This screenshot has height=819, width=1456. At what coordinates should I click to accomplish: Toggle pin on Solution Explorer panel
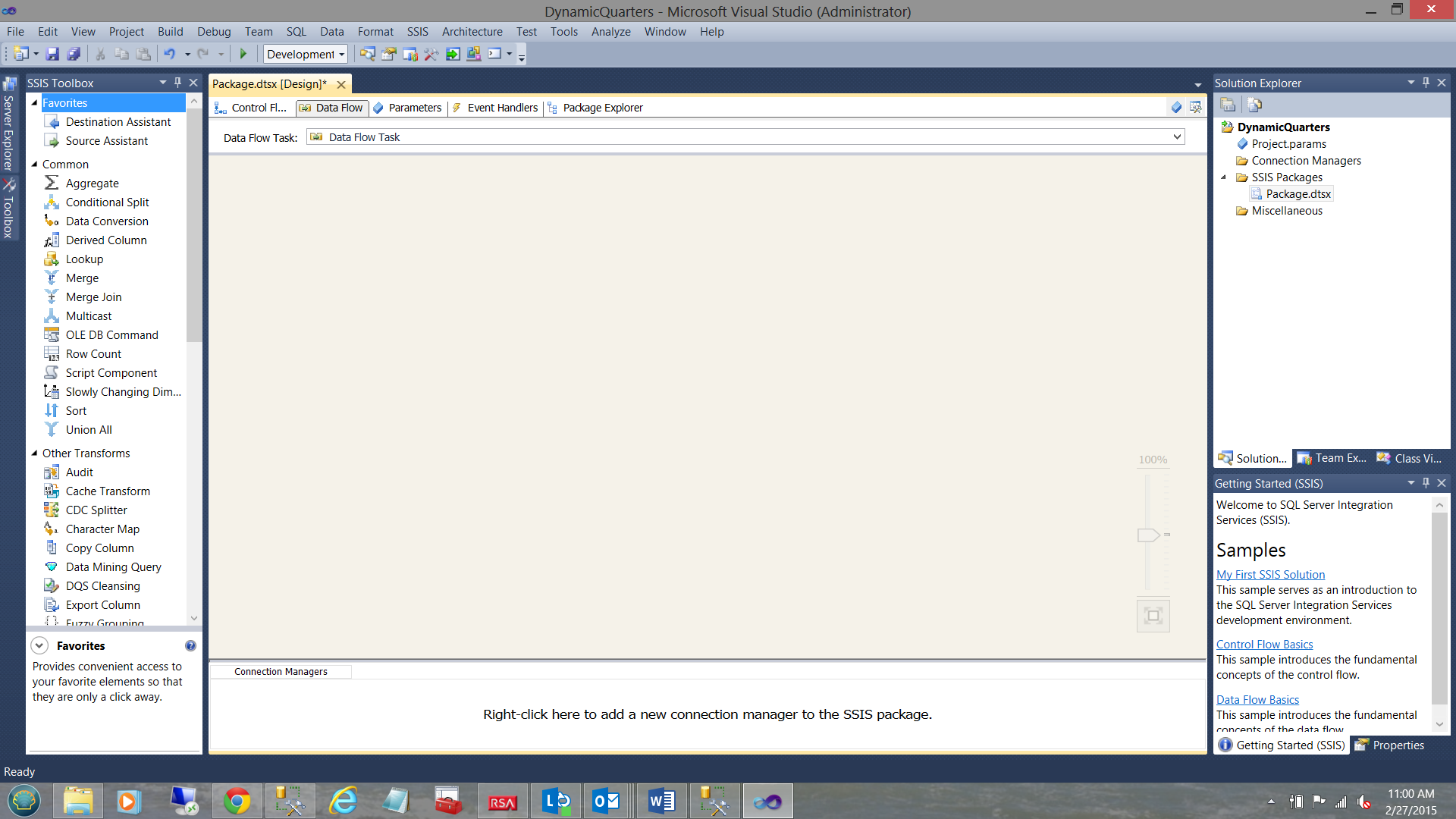pyautogui.click(x=1426, y=82)
